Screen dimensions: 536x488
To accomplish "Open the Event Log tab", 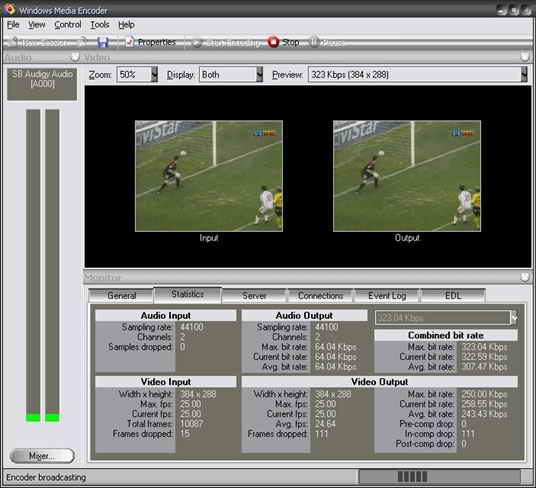I will point(387,296).
